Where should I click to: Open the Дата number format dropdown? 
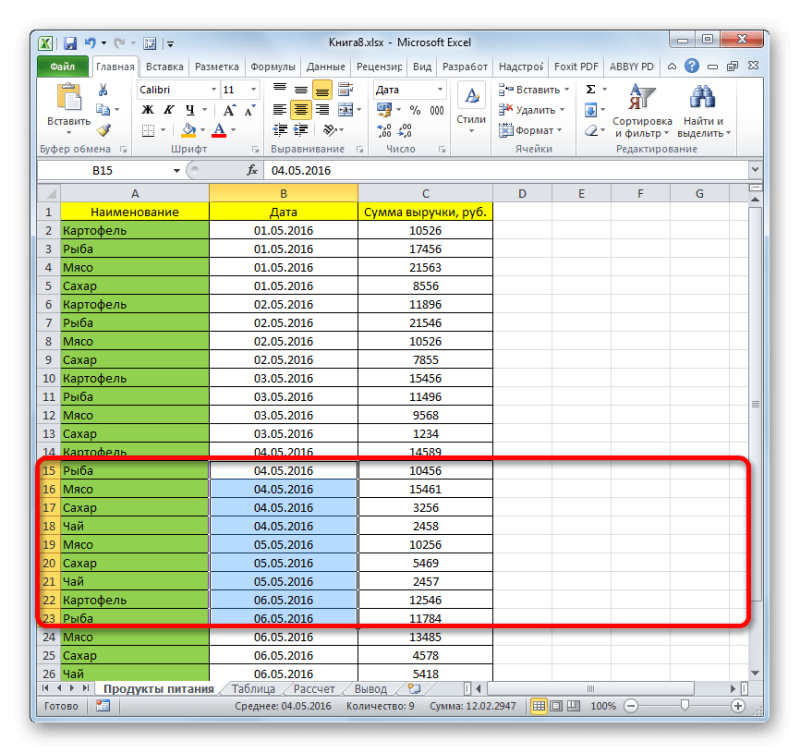point(440,90)
